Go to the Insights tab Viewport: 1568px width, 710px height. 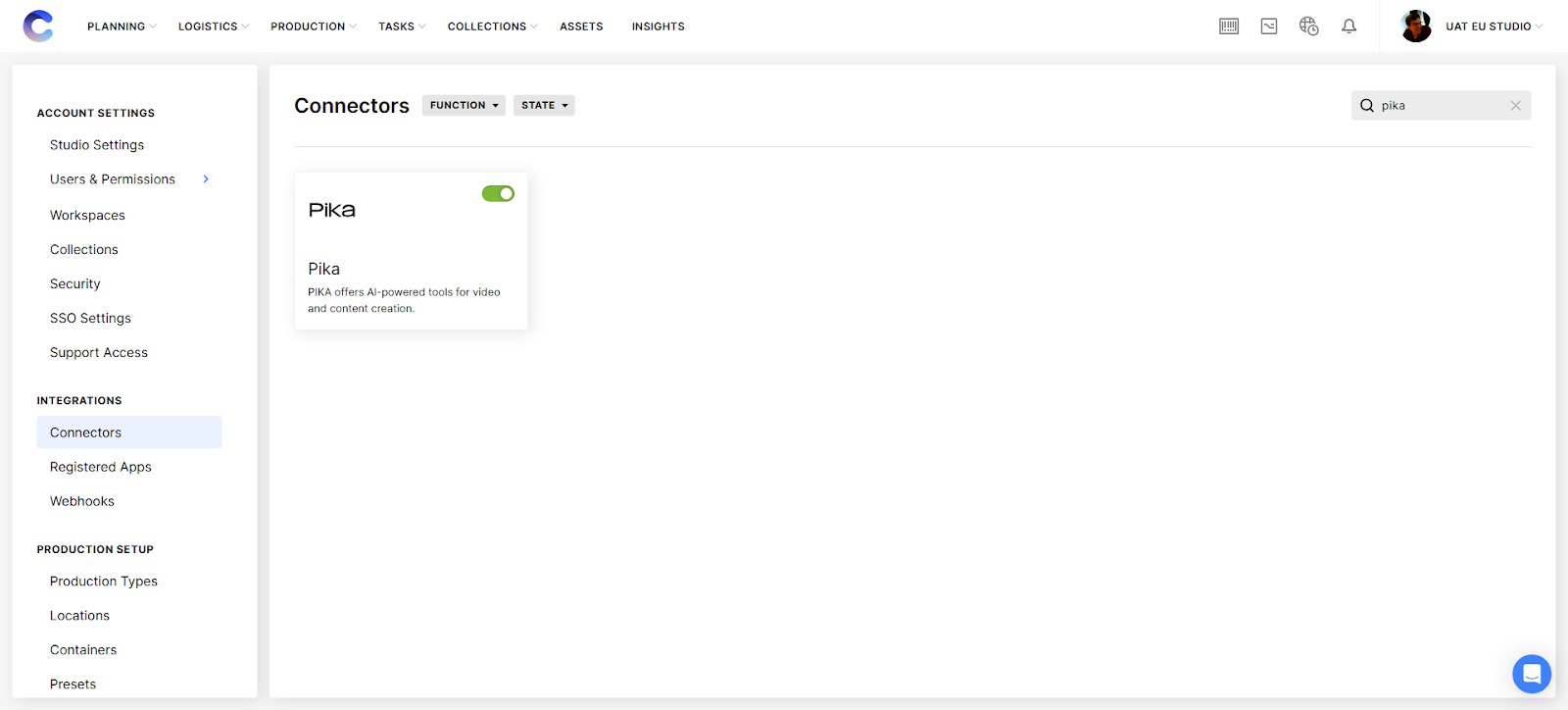658,26
